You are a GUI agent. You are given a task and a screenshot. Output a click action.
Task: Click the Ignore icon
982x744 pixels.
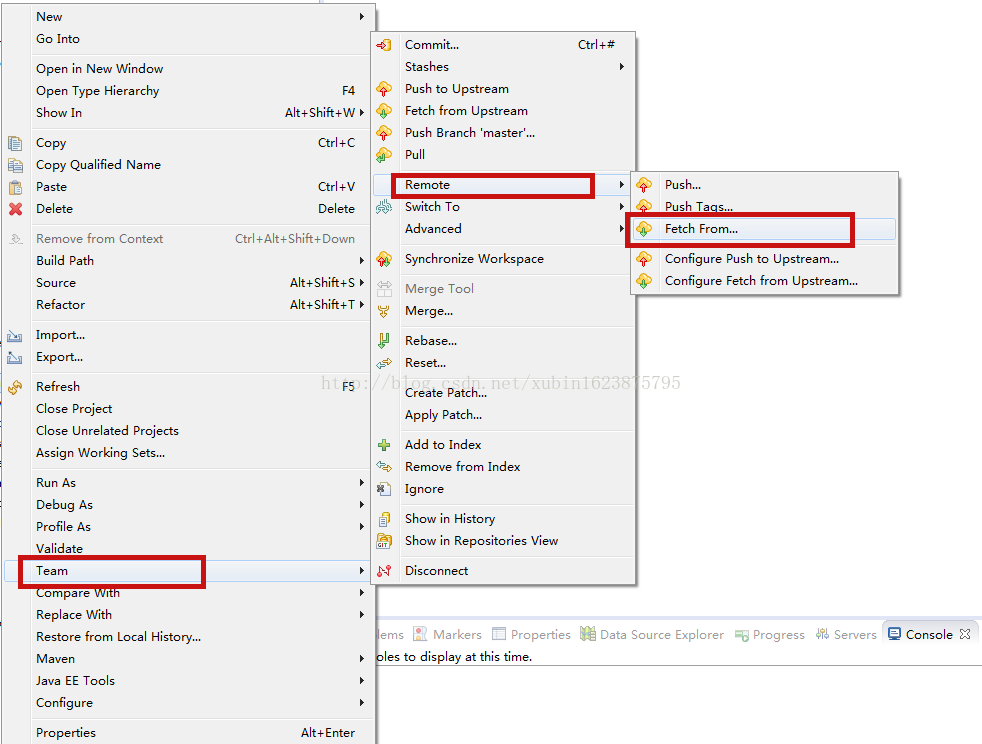click(x=384, y=489)
